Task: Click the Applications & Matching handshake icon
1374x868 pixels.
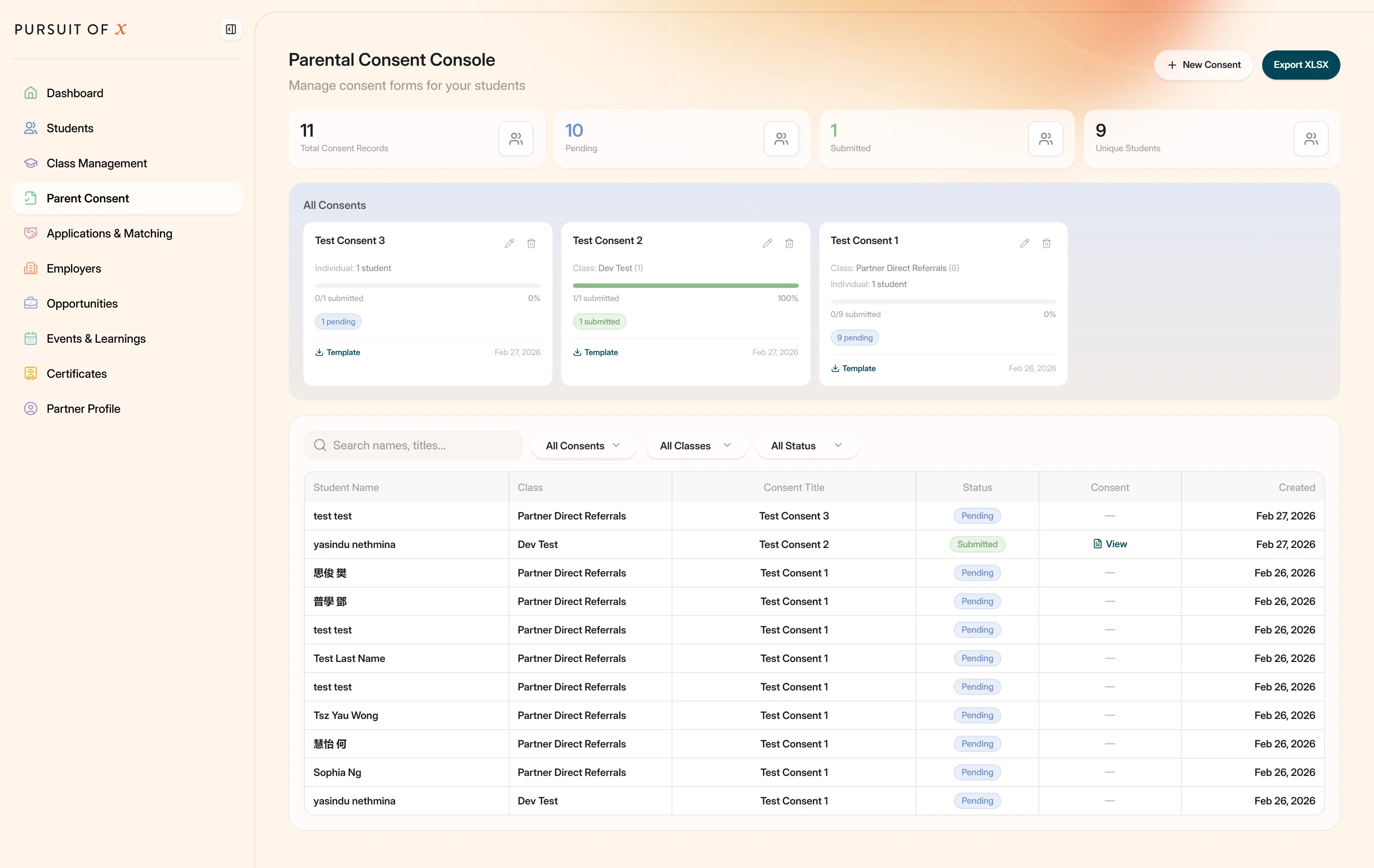Action: [31, 233]
